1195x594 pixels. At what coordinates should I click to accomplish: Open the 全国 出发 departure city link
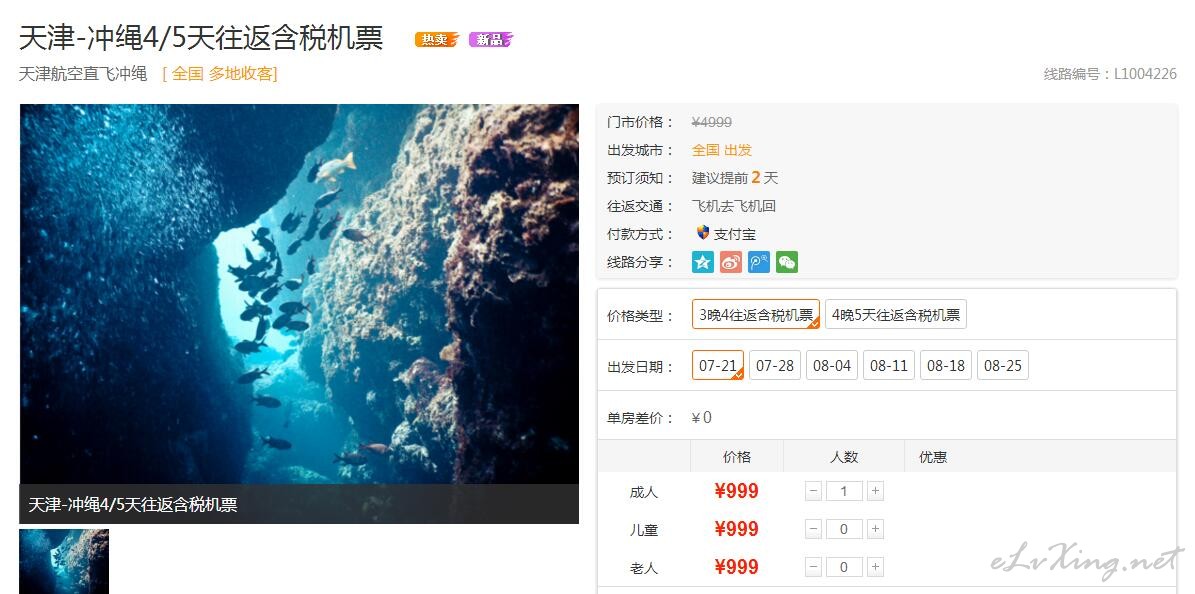coord(722,150)
